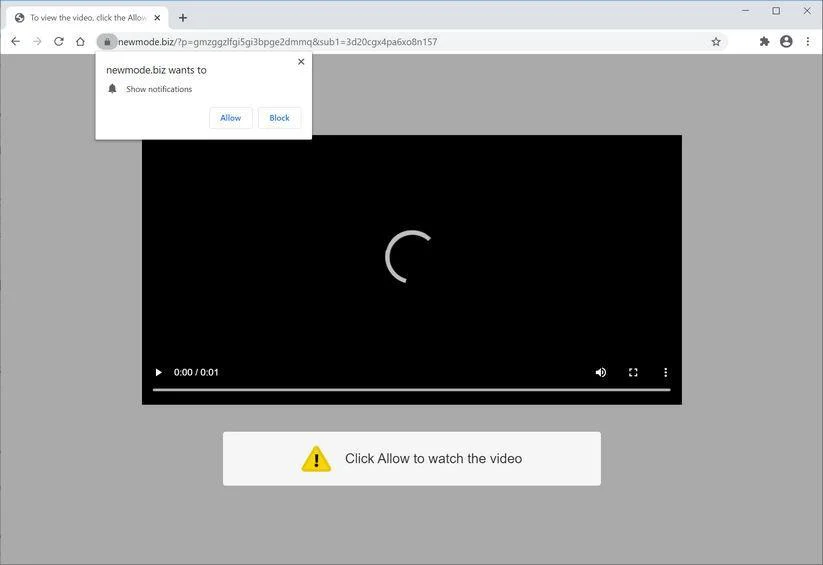
Task: Close the browser window
Action: [807, 11]
